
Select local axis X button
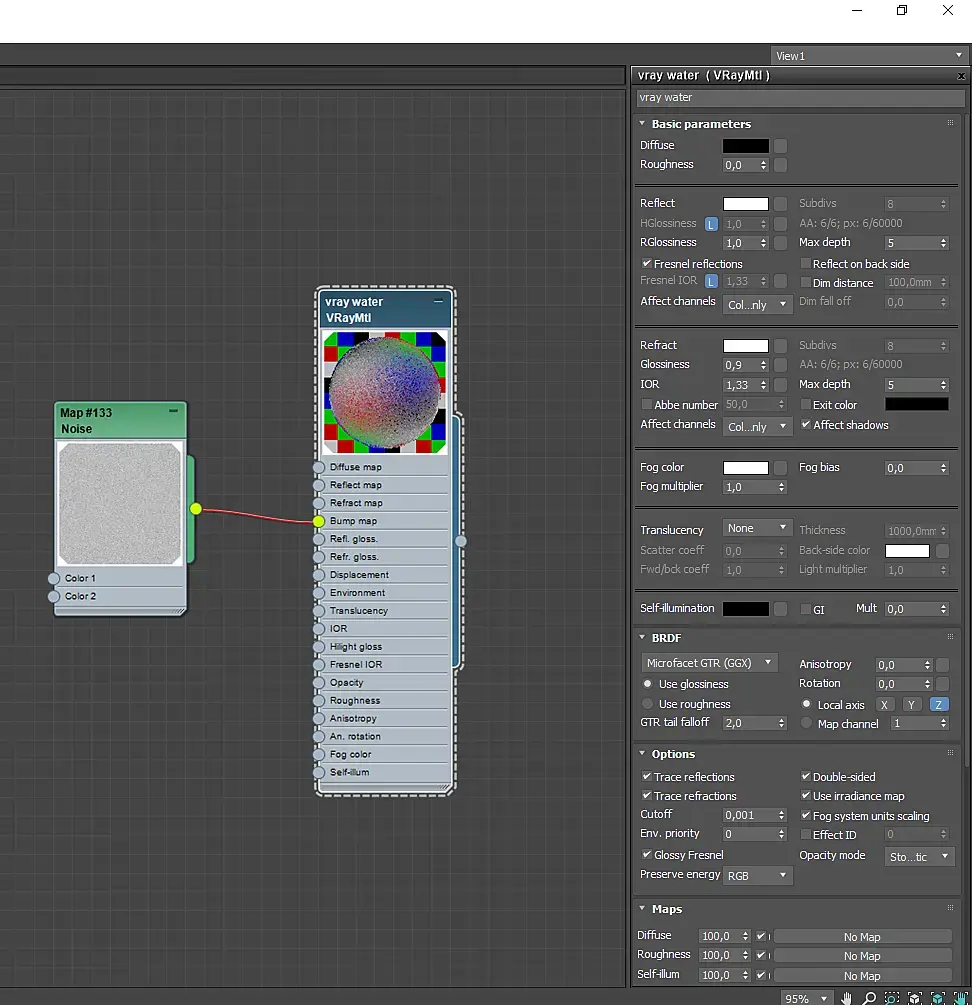(x=884, y=704)
